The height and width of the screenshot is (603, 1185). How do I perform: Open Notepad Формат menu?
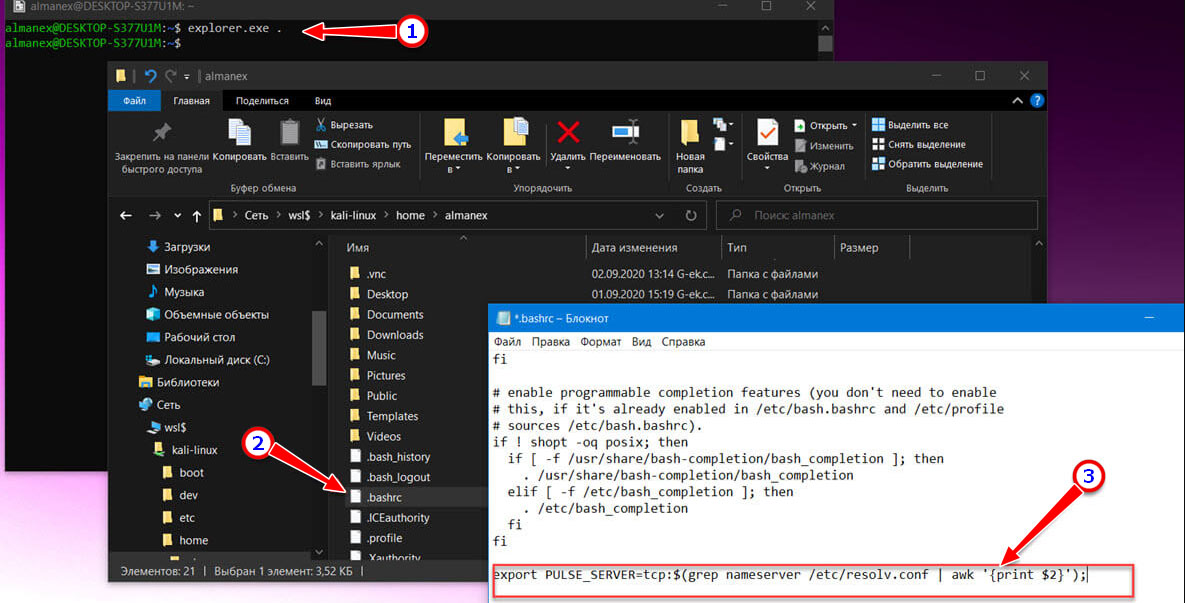coord(601,342)
